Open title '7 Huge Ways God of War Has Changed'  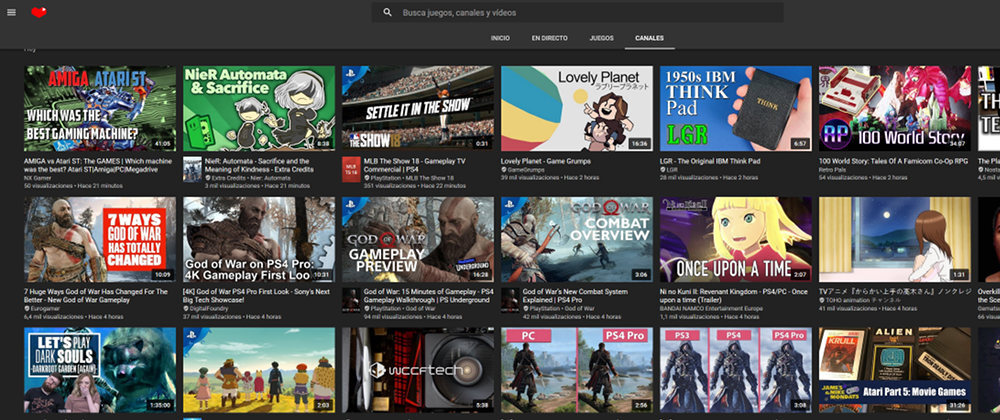[96, 296]
